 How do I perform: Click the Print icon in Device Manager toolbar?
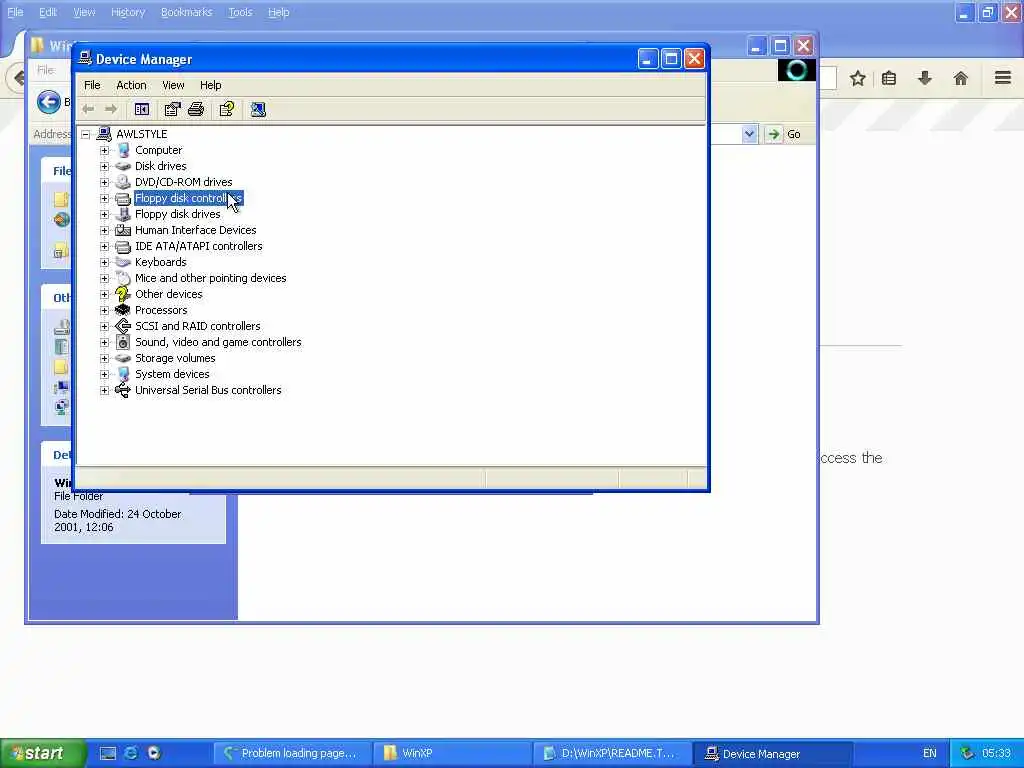[x=196, y=110]
